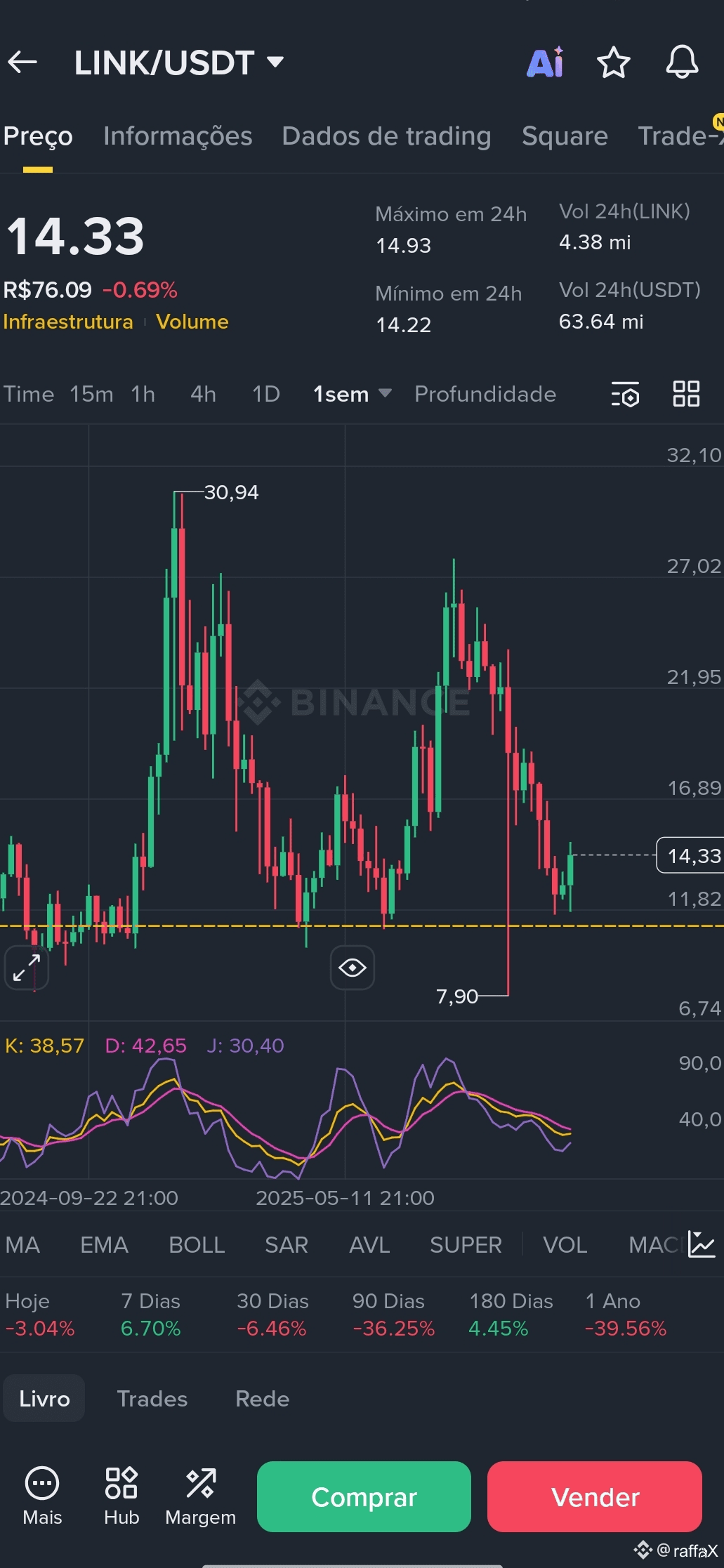Toggle EMA indicator
The width and height of the screenshot is (724, 1568).
[x=104, y=1245]
